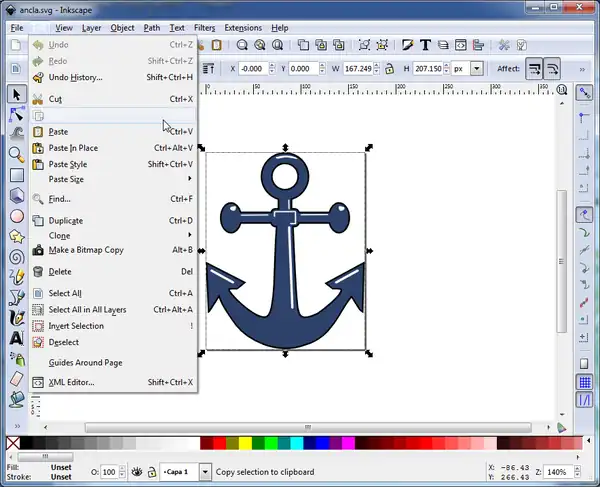Toggle the width-height ratio lock

pyautogui.click(x=390, y=68)
